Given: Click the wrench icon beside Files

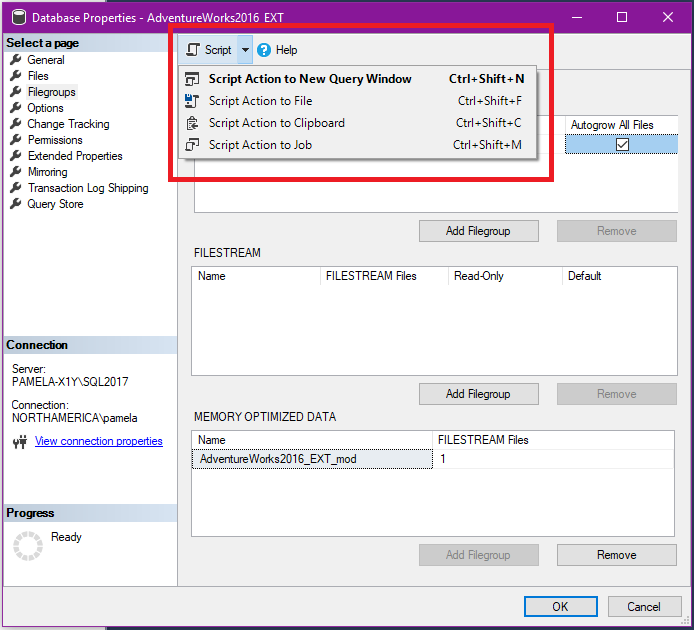Looking at the screenshot, I should pyautogui.click(x=16, y=76).
